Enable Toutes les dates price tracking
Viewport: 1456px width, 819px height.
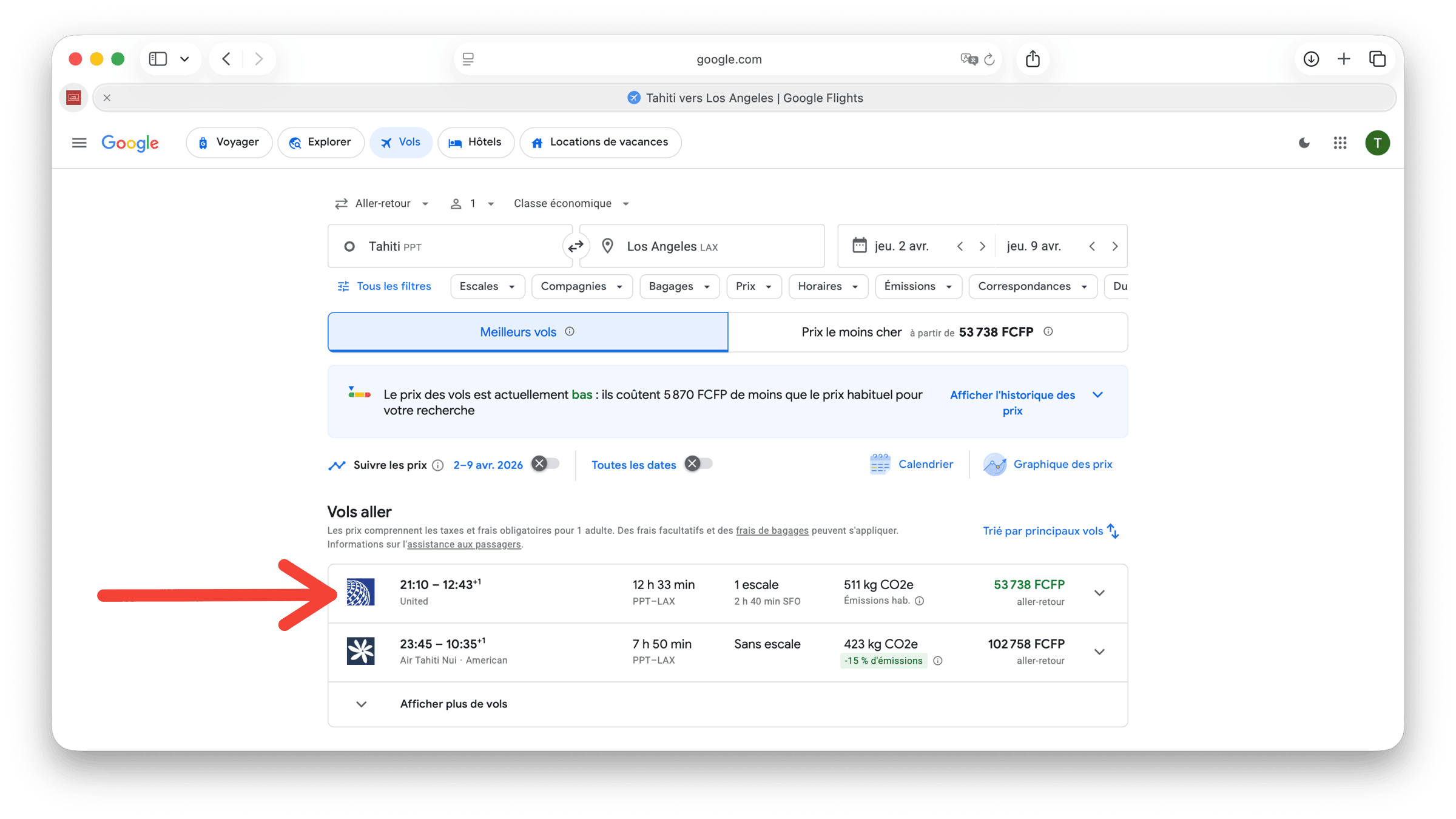click(x=698, y=464)
